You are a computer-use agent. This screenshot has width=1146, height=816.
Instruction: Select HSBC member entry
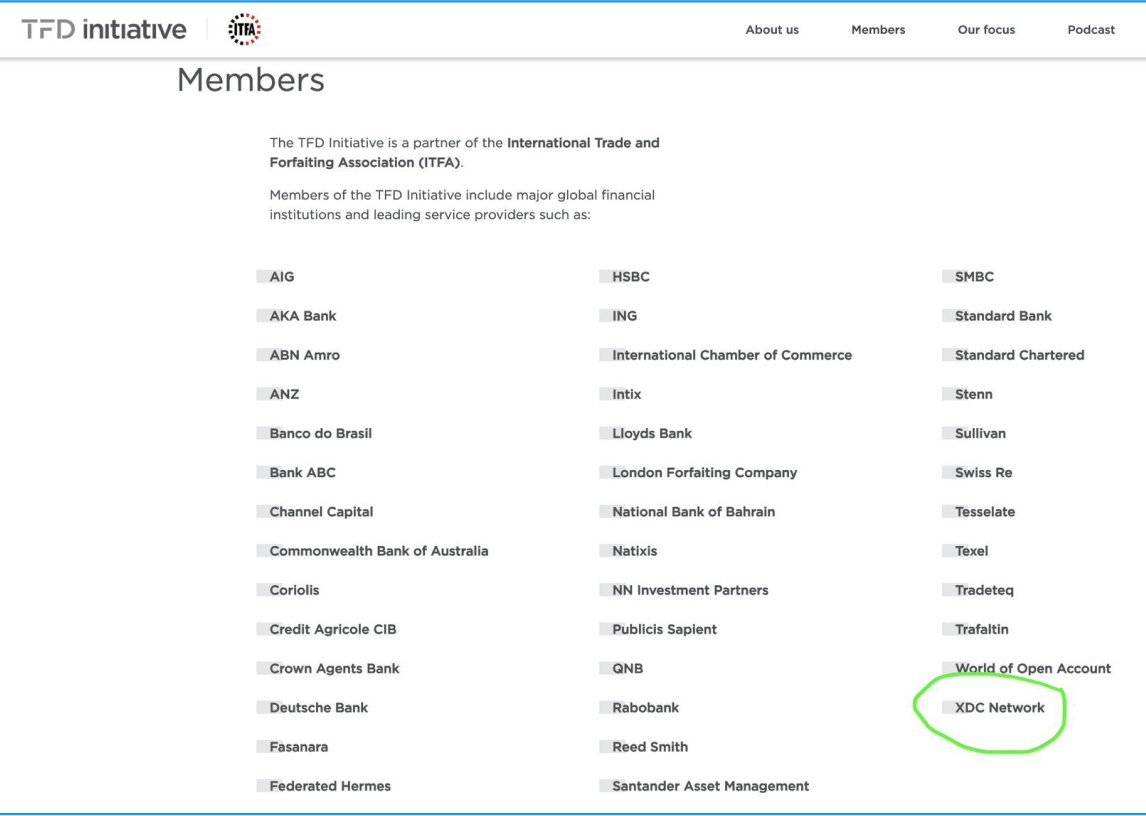point(631,276)
